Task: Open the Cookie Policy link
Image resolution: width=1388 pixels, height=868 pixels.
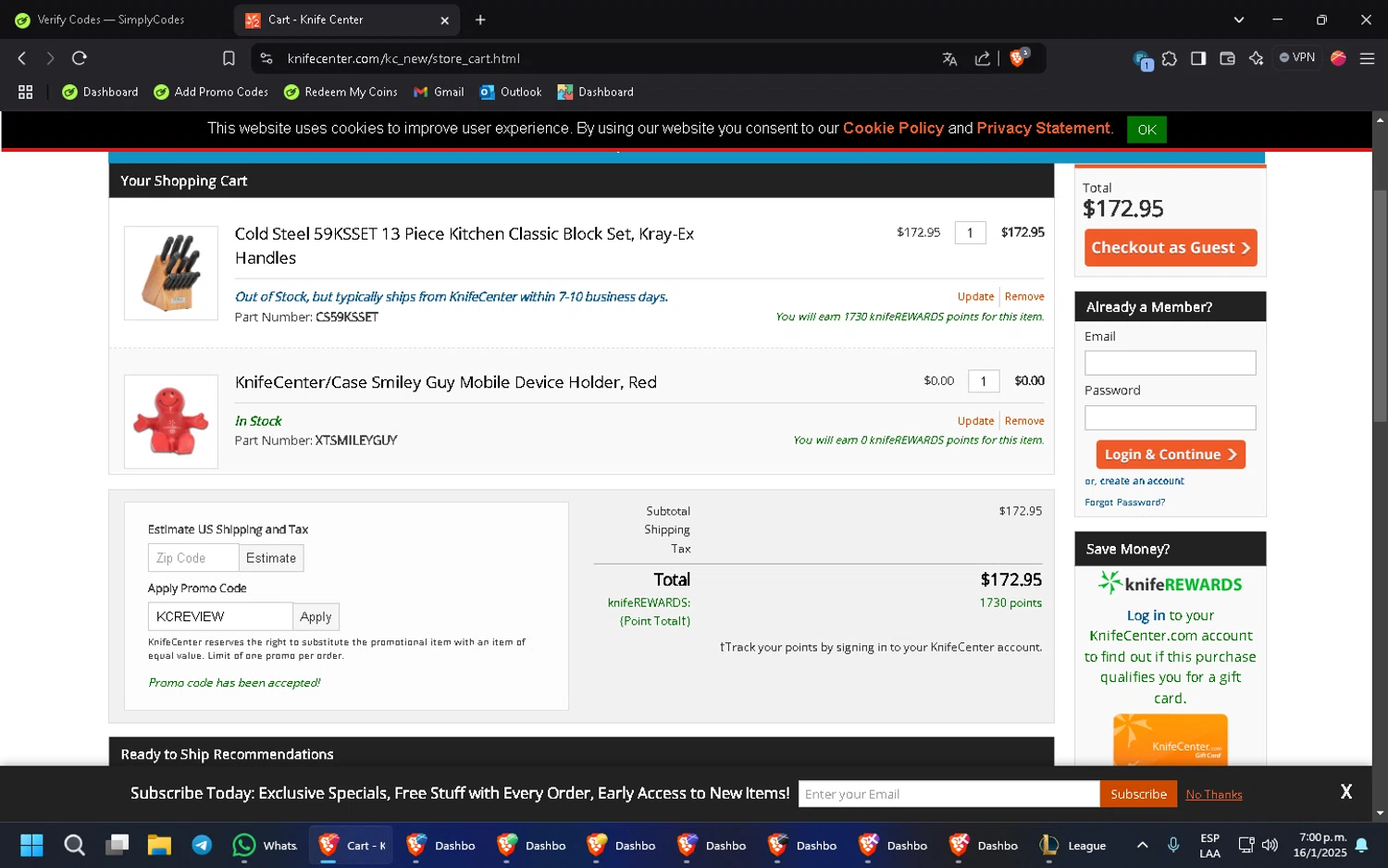Action: 893,129
